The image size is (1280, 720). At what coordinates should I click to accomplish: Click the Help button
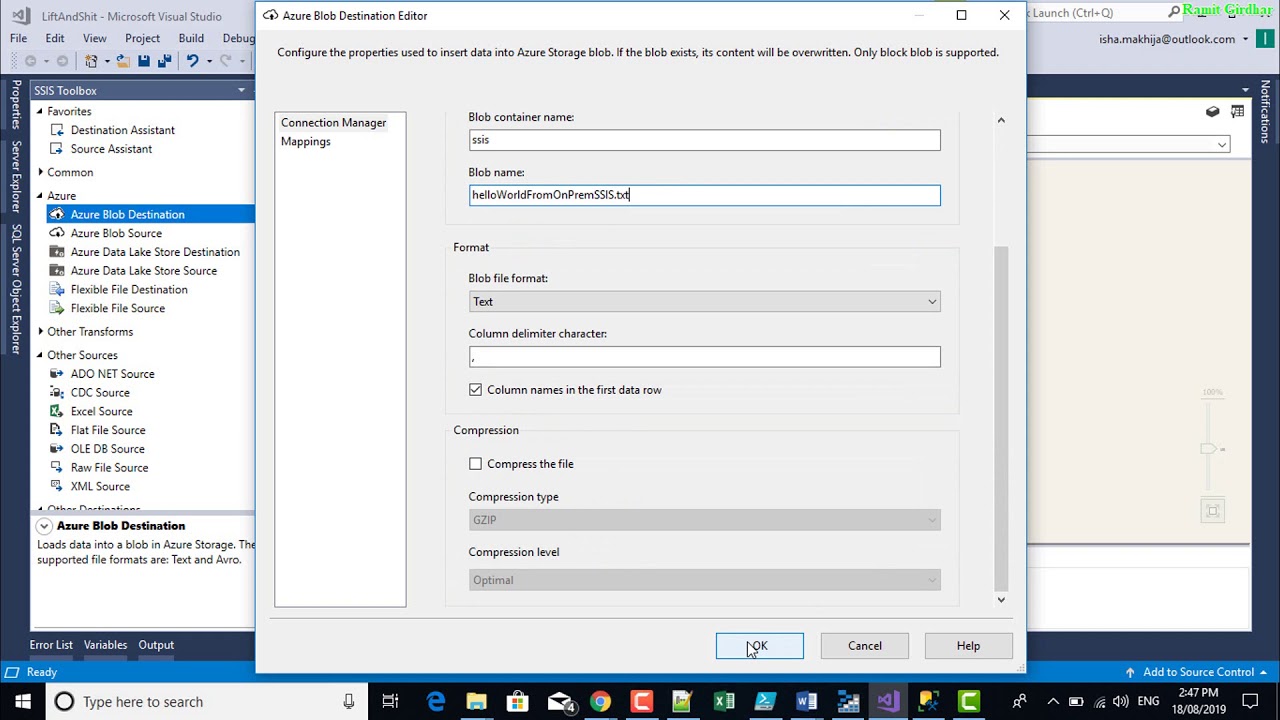pyautogui.click(x=968, y=646)
